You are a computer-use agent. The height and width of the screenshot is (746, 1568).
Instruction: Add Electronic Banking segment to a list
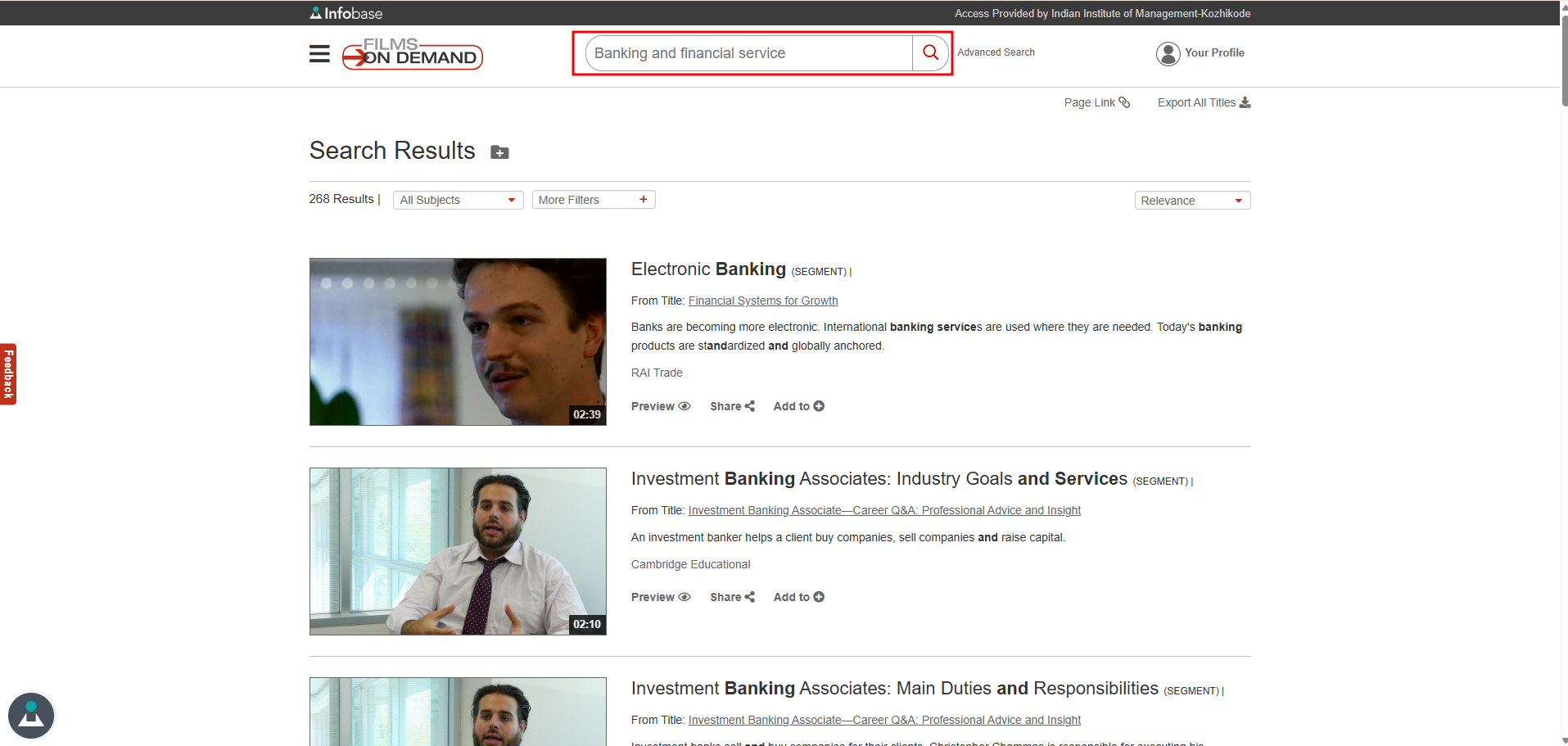[x=798, y=406]
